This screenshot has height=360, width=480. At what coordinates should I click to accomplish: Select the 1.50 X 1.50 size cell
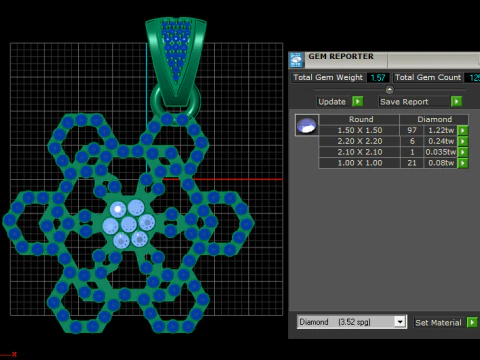pos(360,130)
